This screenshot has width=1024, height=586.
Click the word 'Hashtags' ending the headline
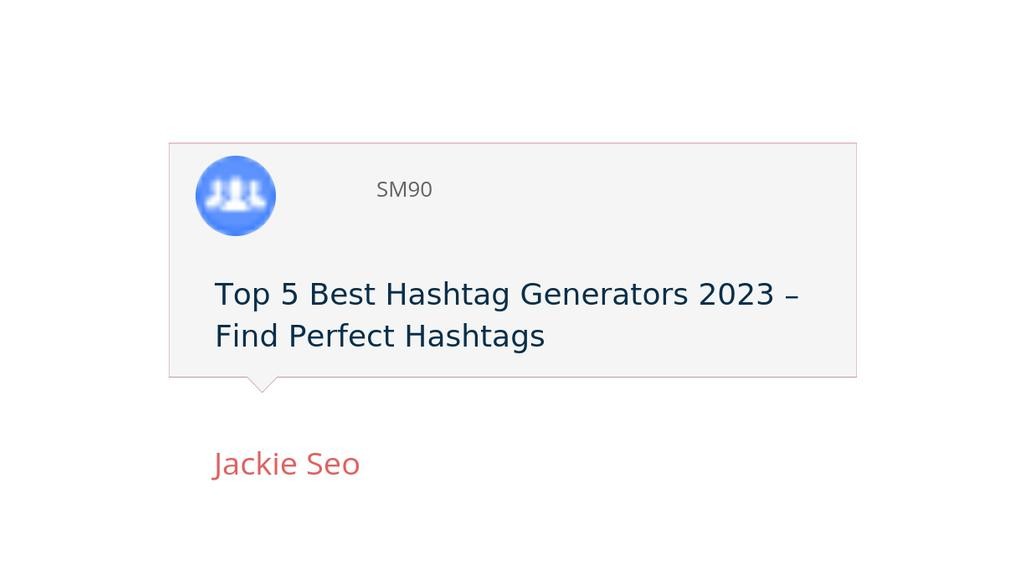[475, 337]
